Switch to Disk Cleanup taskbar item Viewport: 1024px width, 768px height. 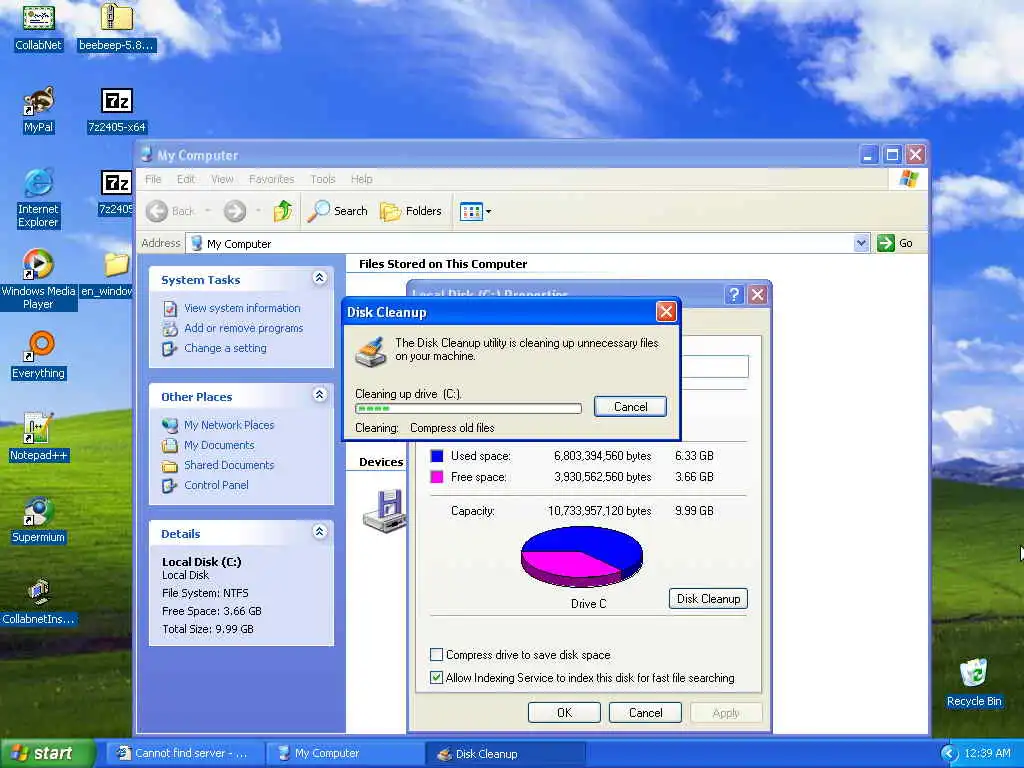tap(505, 753)
